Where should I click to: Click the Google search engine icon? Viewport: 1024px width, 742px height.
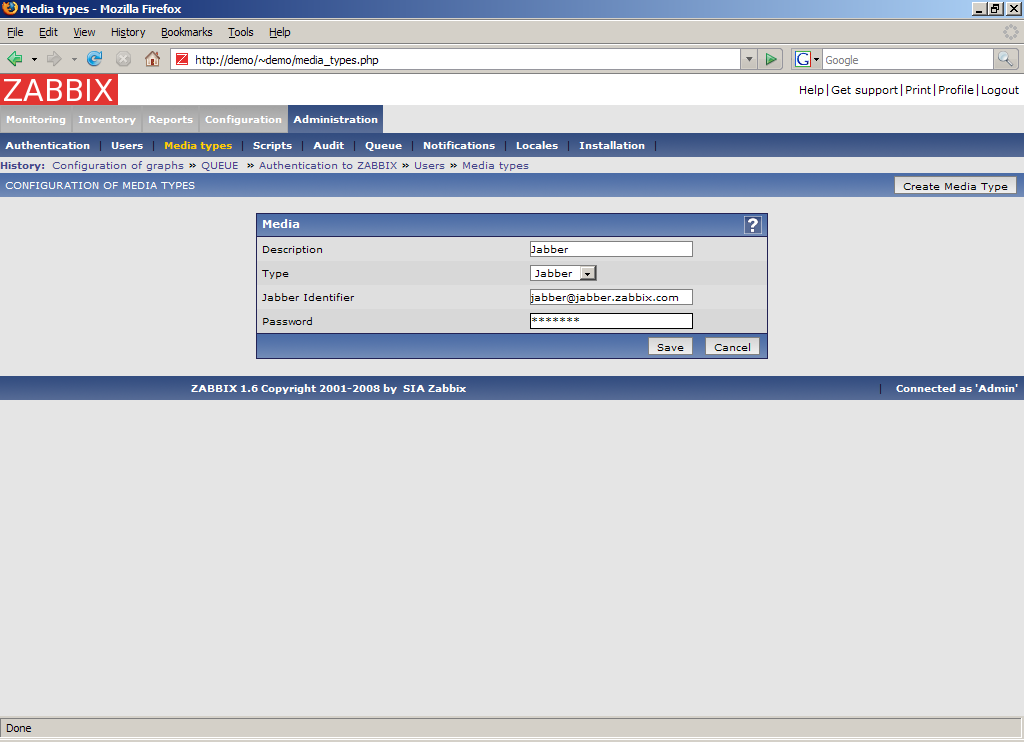[802, 59]
